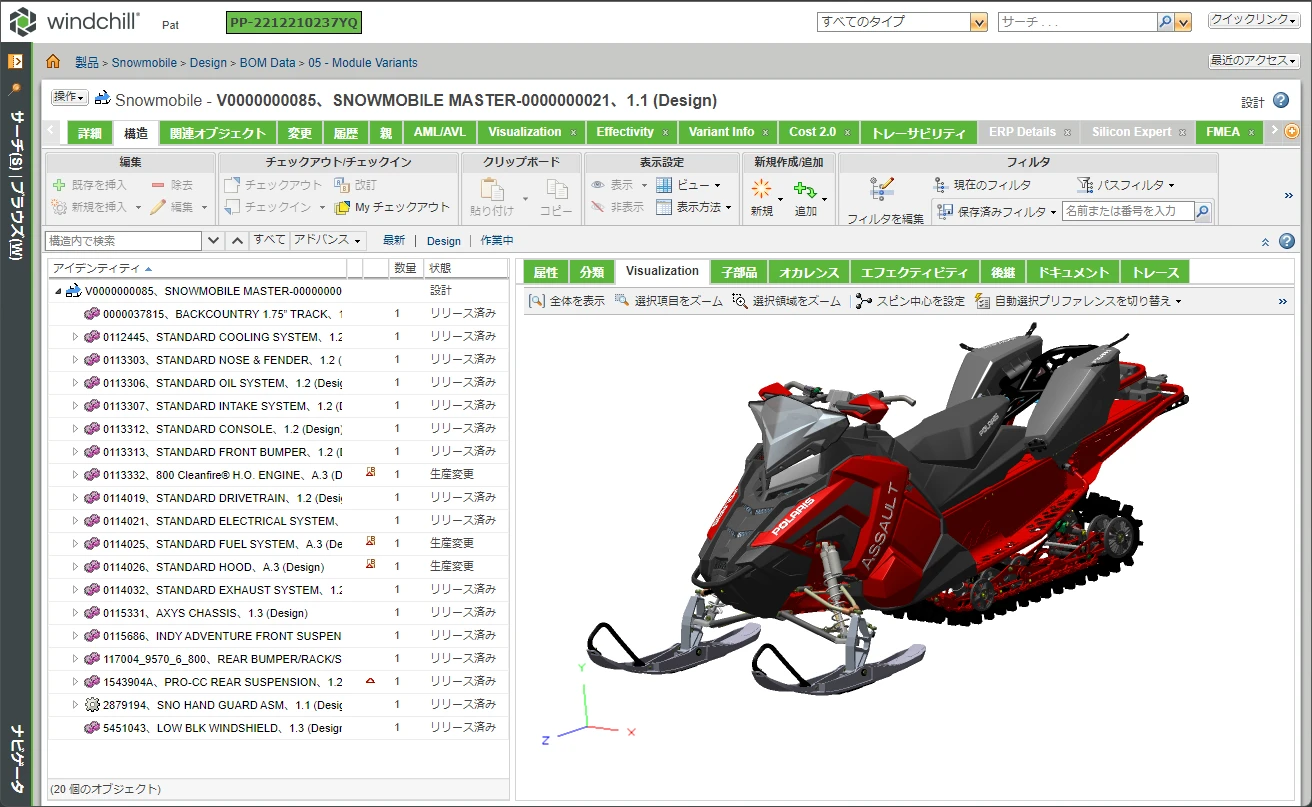Switch to the 関連オブジェクト tab
The image size is (1312, 807).
click(217, 133)
